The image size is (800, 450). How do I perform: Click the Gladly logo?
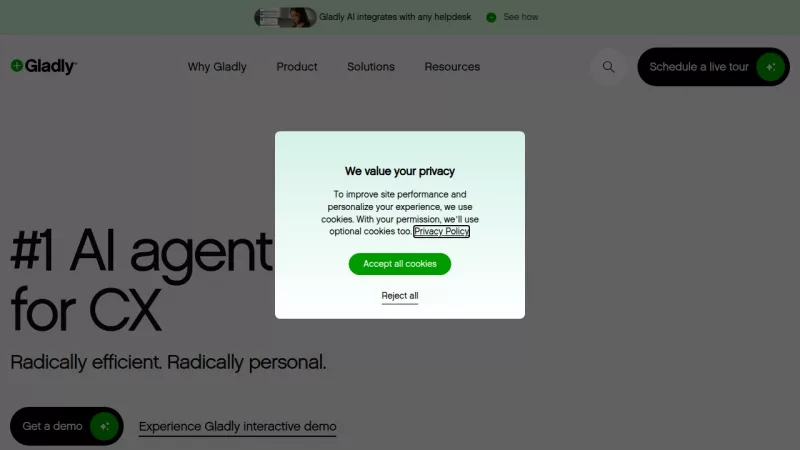(x=44, y=66)
